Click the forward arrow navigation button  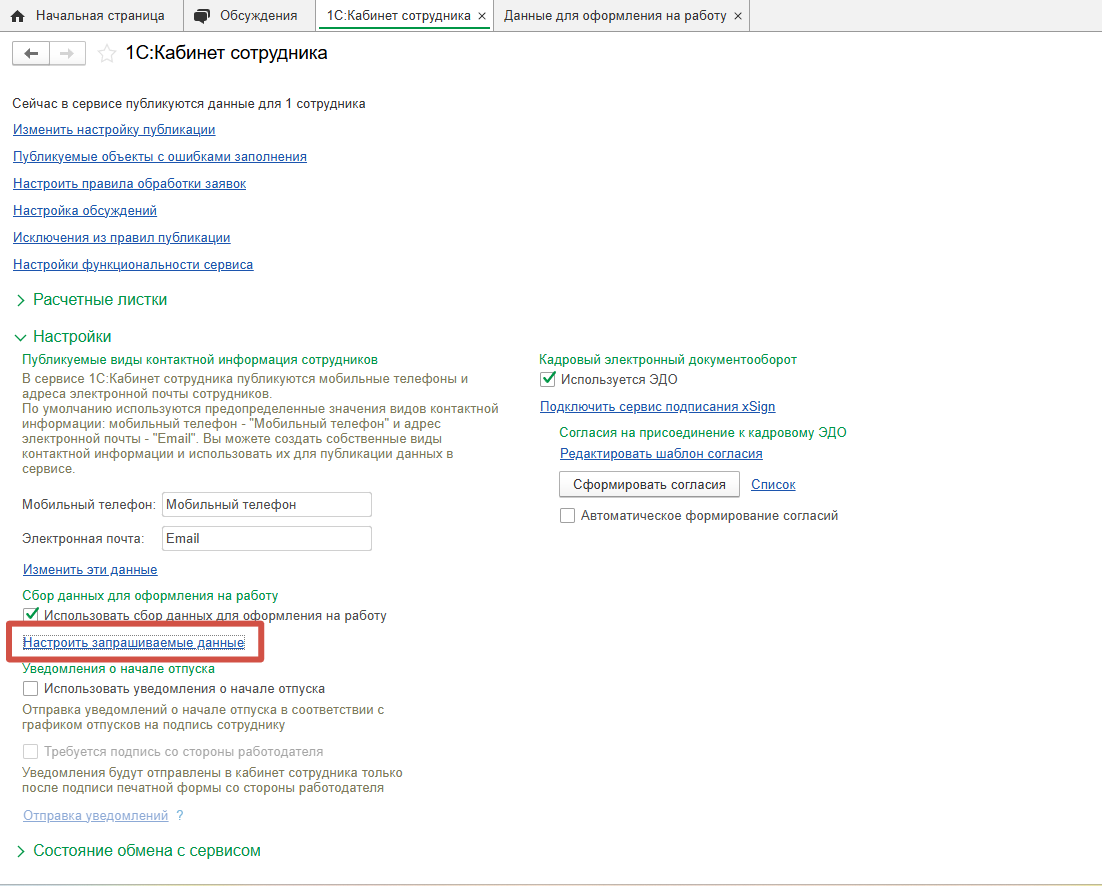(x=67, y=54)
